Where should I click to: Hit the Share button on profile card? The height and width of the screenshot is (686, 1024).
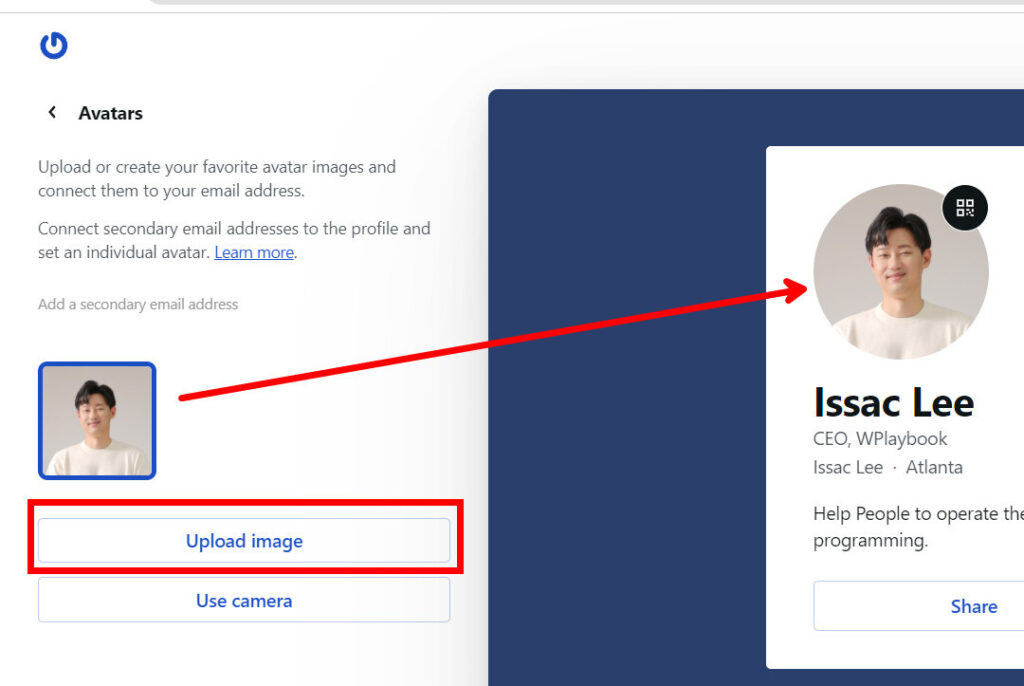coord(972,606)
